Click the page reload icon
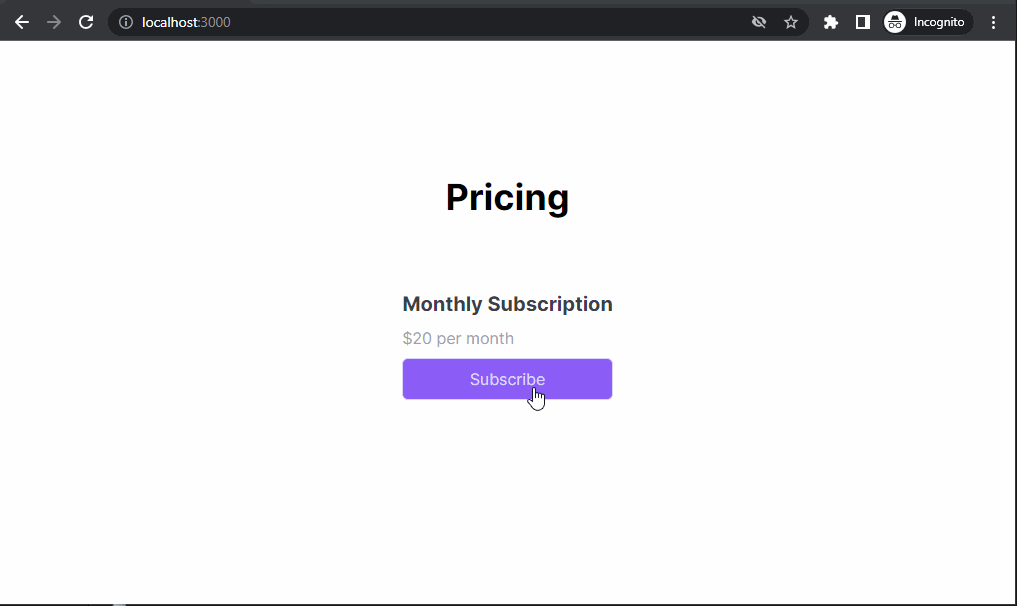 (x=86, y=21)
